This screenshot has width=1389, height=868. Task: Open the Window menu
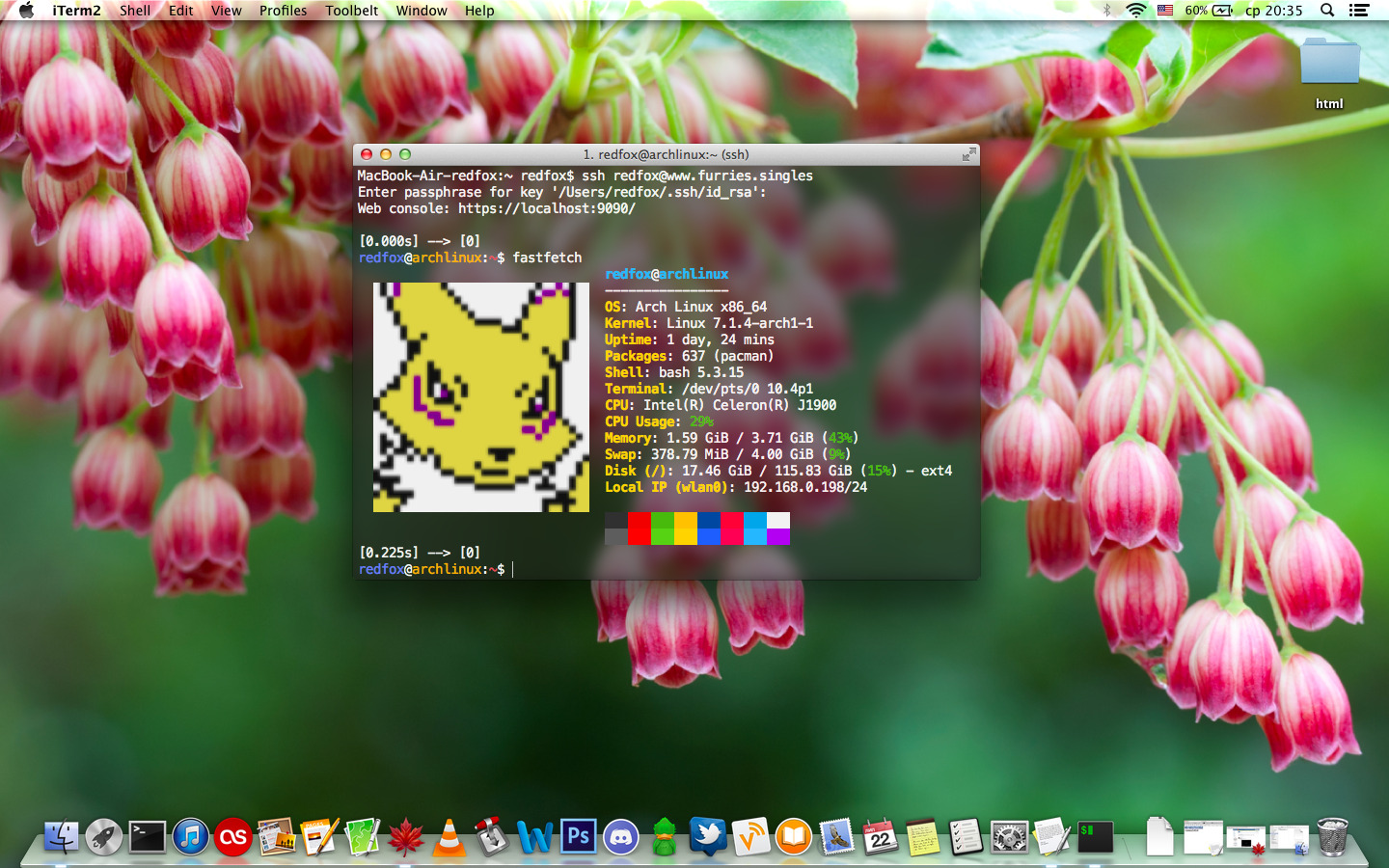click(422, 11)
